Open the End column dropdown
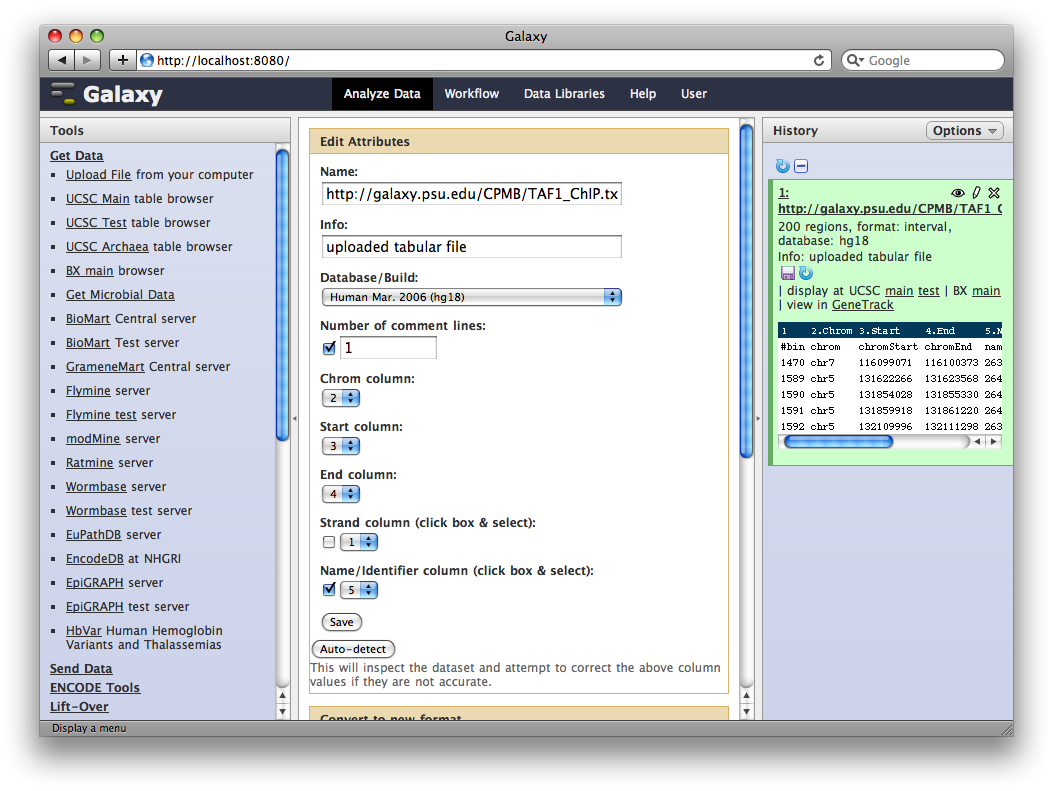This screenshot has width=1053, height=791. pos(341,494)
